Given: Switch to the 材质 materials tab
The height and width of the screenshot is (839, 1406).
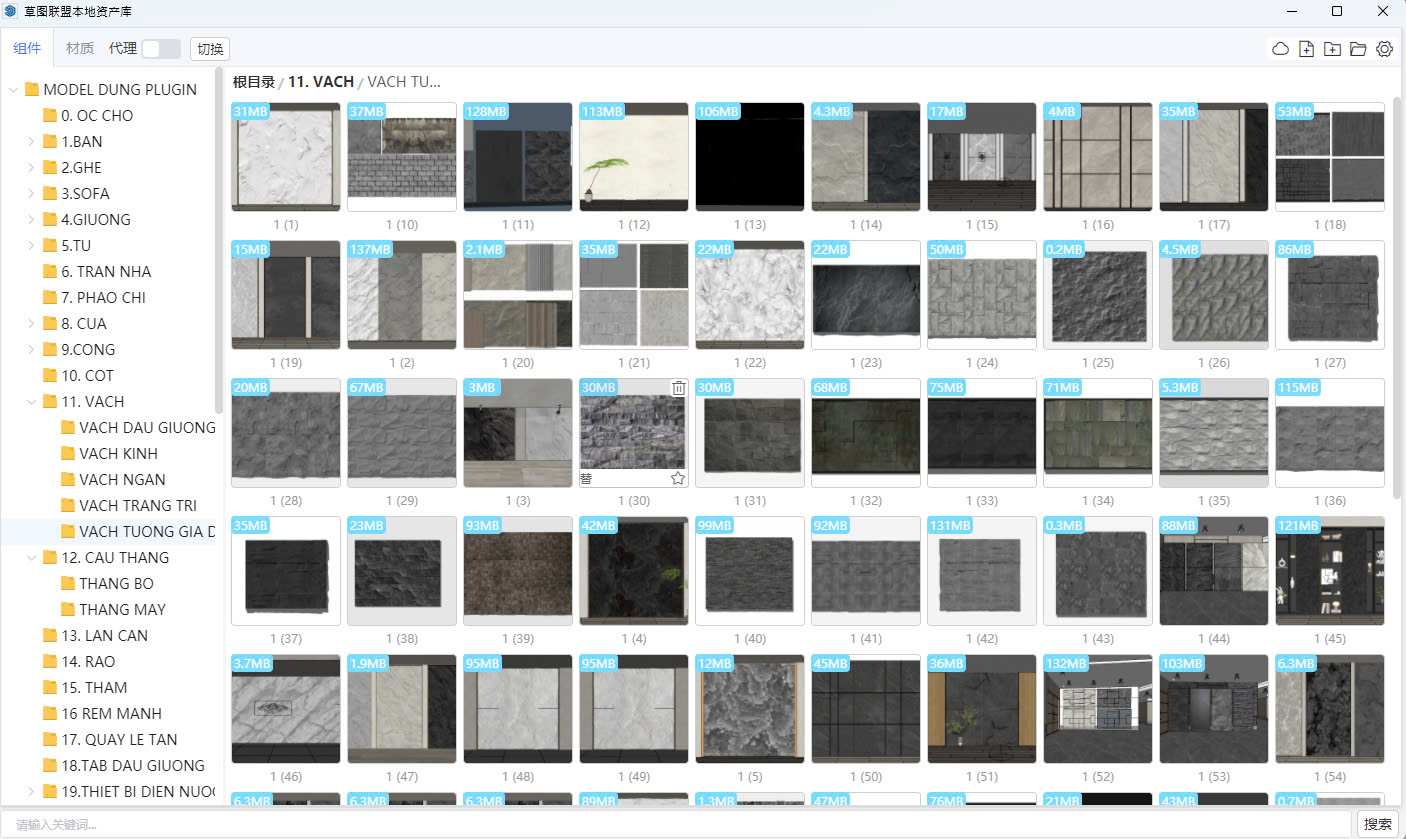Looking at the screenshot, I should tap(79, 49).
